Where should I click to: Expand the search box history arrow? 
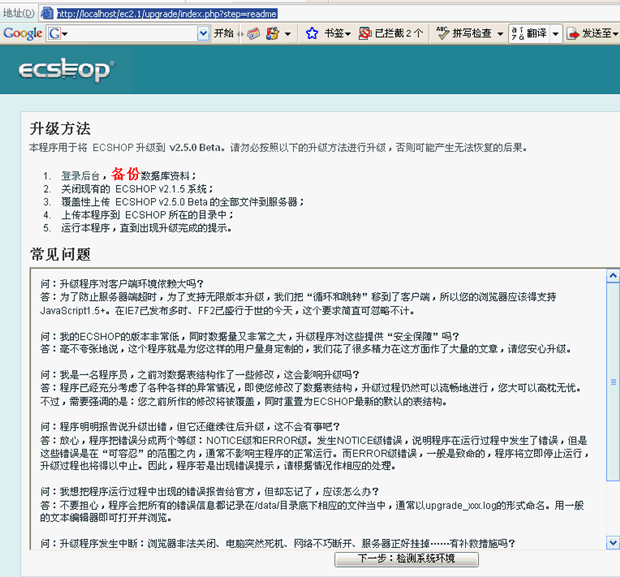coord(203,34)
